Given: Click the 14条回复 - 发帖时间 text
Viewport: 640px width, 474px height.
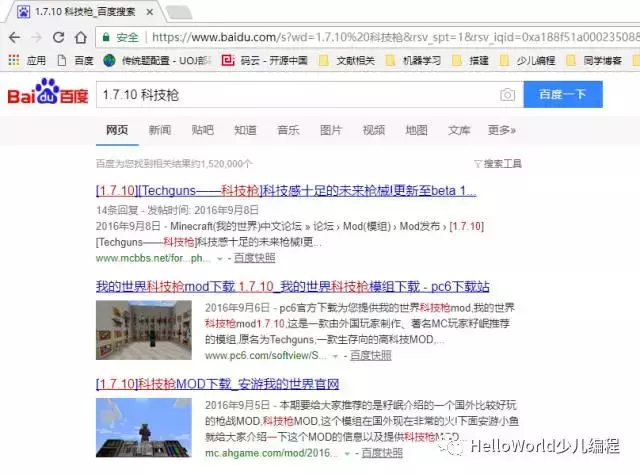Looking at the screenshot, I should tap(177, 210).
